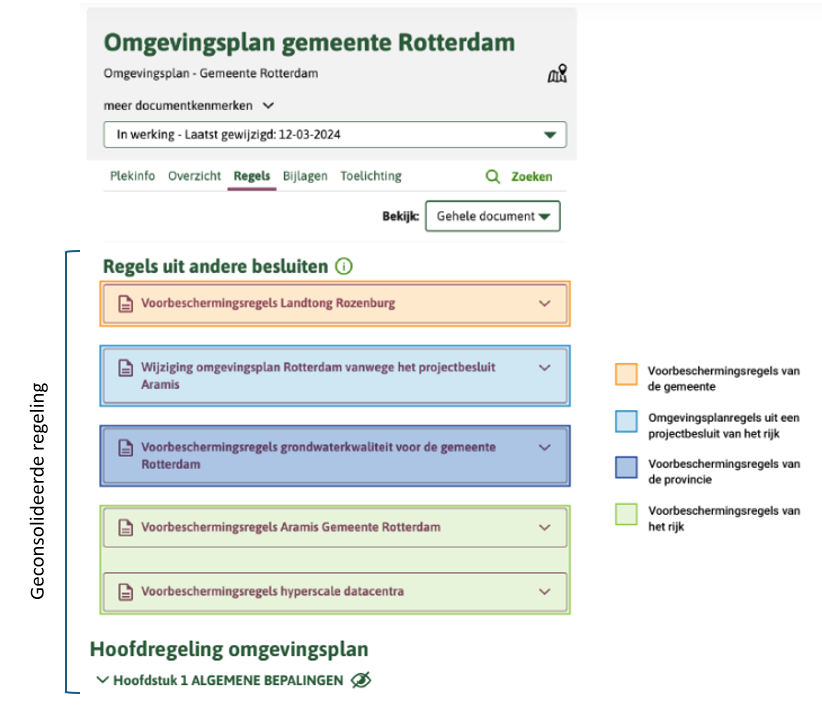Click the magnifier search icon
Image resolution: width=822 pixels, height=717 pixels.
492,176
